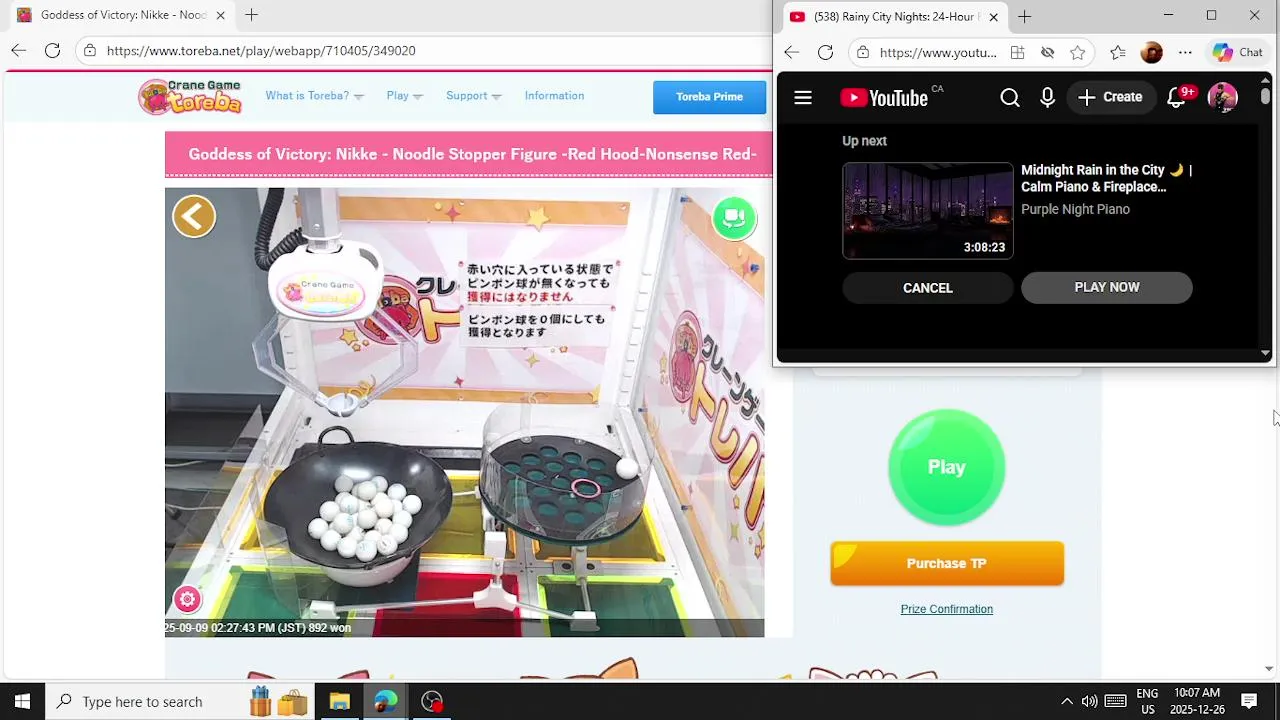Click PLAY NOW for next video
Screen dimensions: 1280x720
click(x=1107, y=287)
